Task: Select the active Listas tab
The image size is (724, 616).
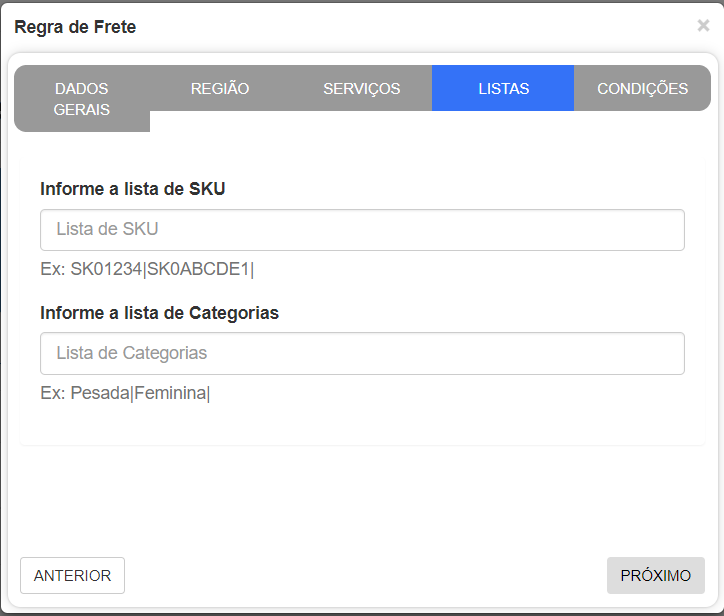Action: 503,88
